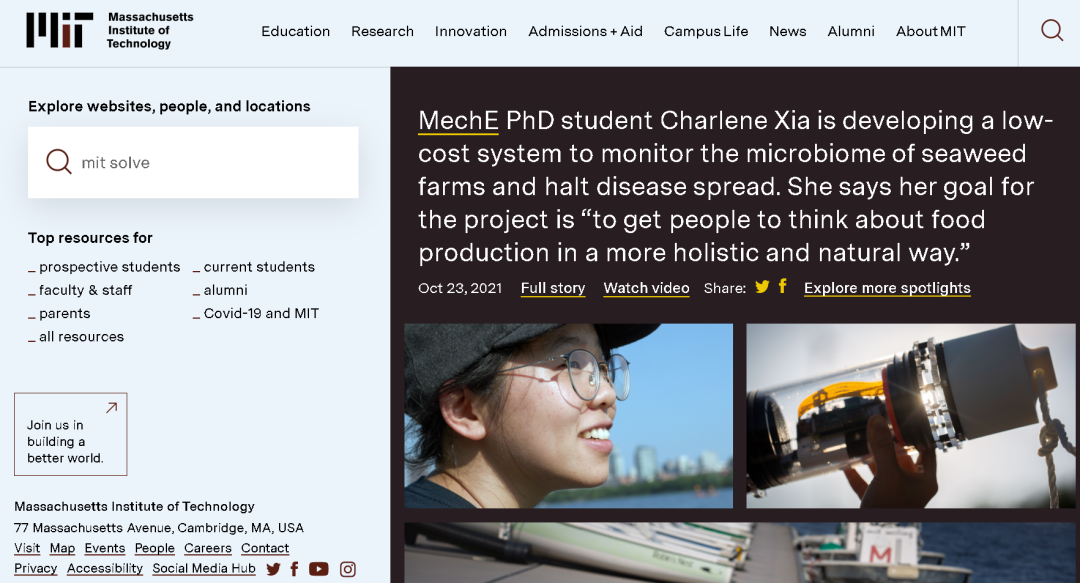
Task: Go to Campus Life section
Action: pyautogui.click(x=706, y=31)
